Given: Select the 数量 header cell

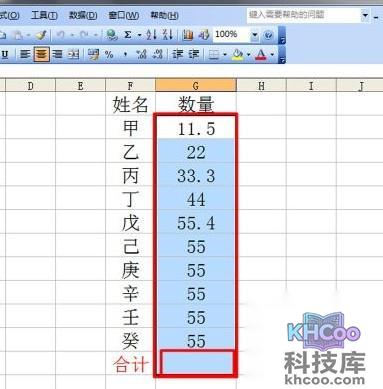Looking at the screenshot, I should (196, 104).
